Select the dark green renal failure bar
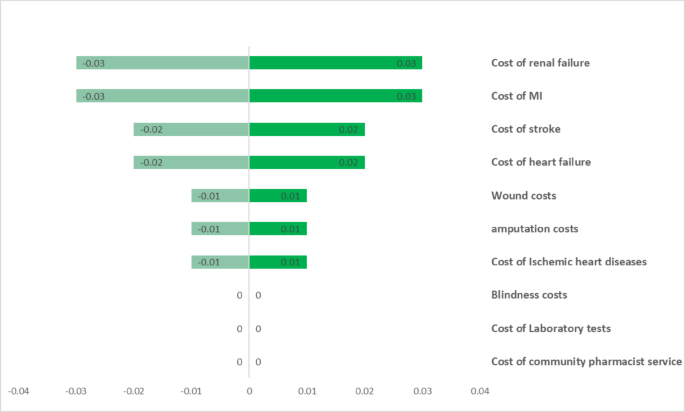Screen dimensions: 685x412 click(x=336, y=63)
